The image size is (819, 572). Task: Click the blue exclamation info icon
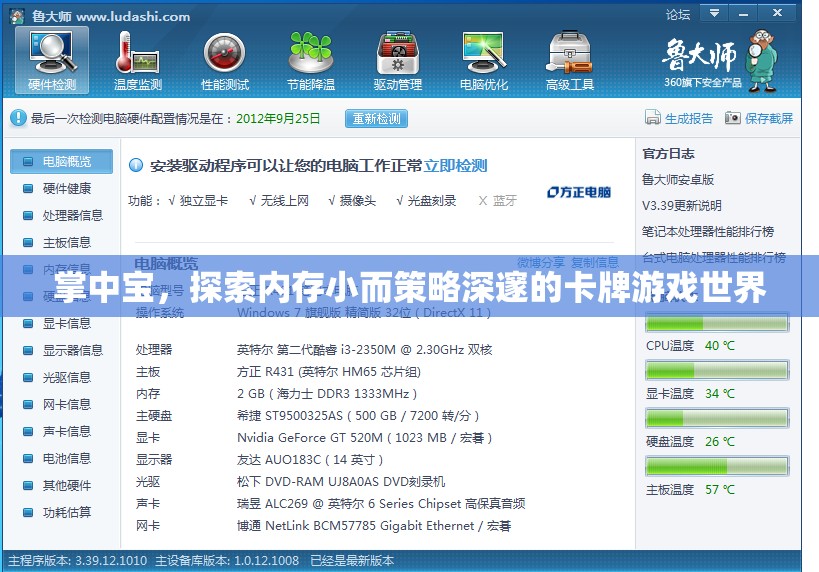18,118
